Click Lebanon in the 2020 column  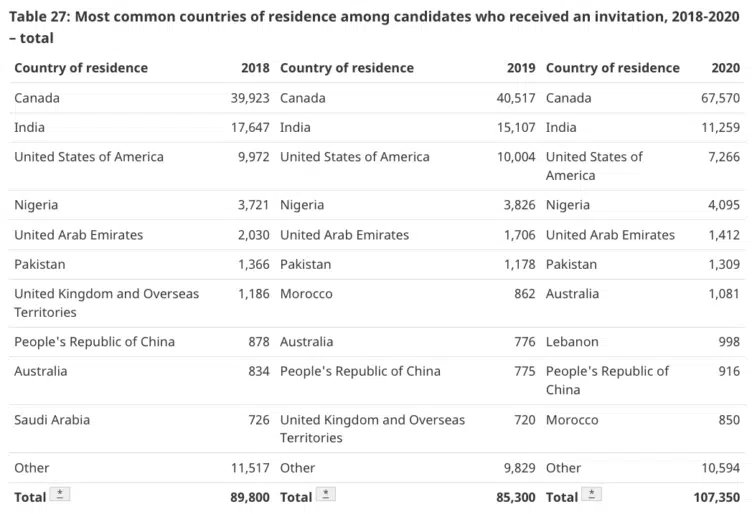point(572,341)
